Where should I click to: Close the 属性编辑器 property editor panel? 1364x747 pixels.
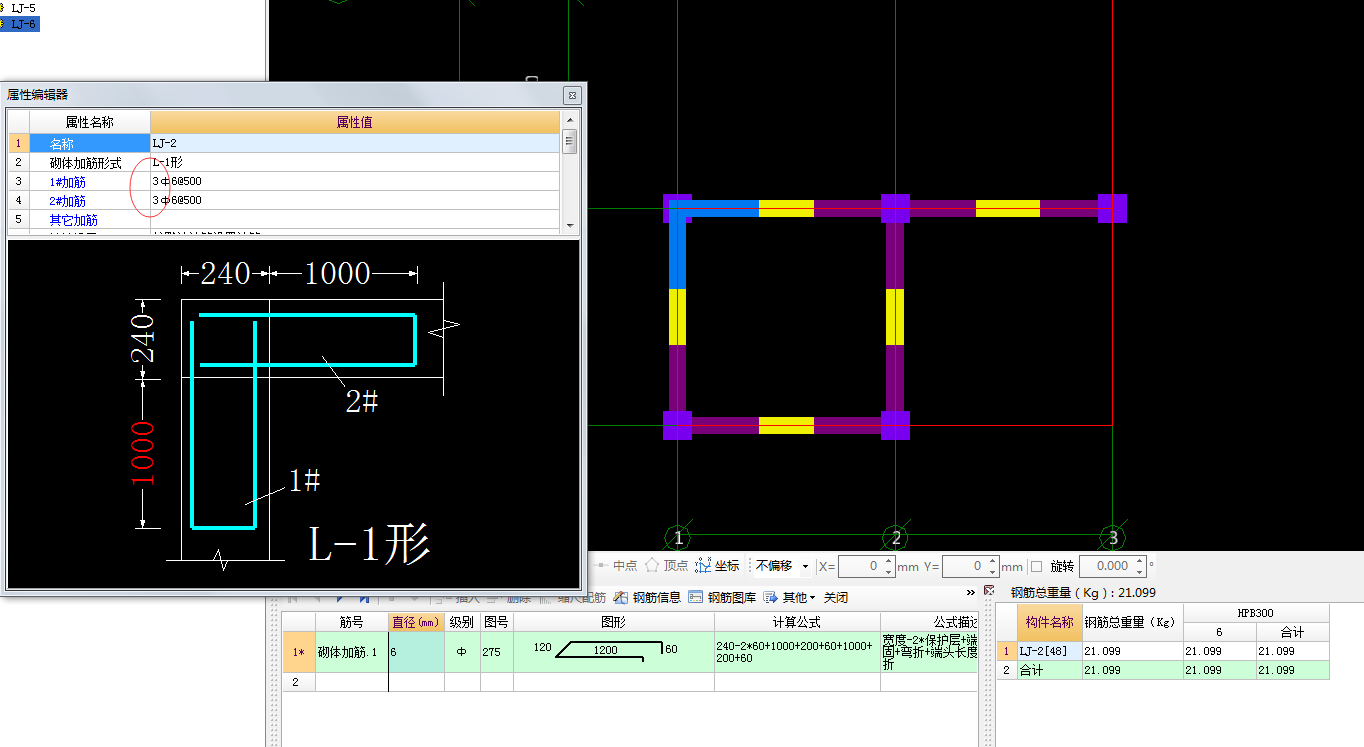pos(572,95)
